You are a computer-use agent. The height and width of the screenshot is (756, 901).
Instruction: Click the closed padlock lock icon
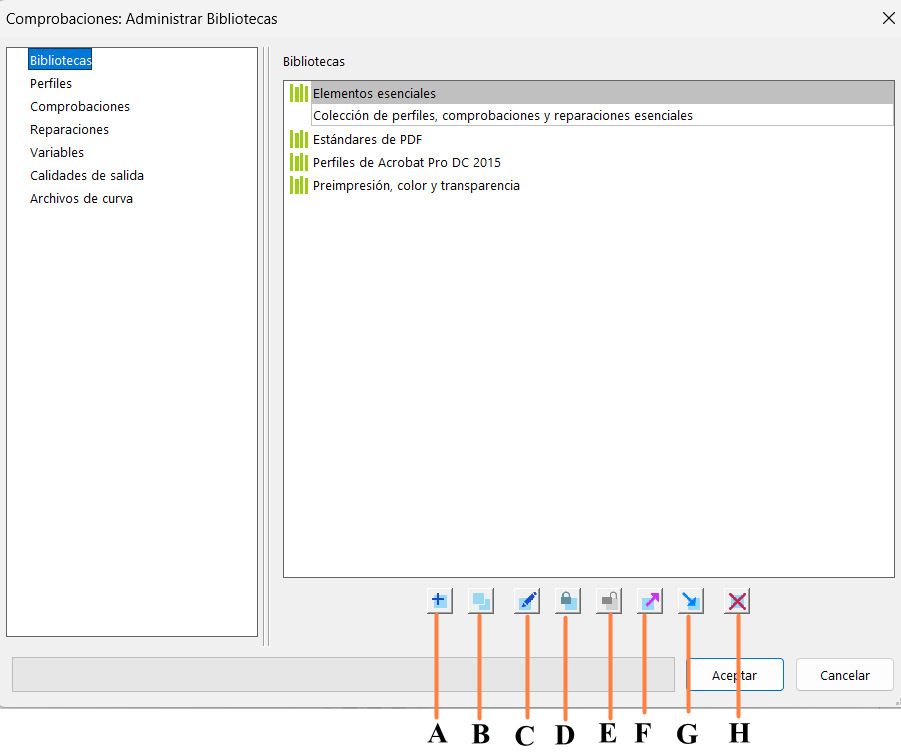tap(568, 601)
